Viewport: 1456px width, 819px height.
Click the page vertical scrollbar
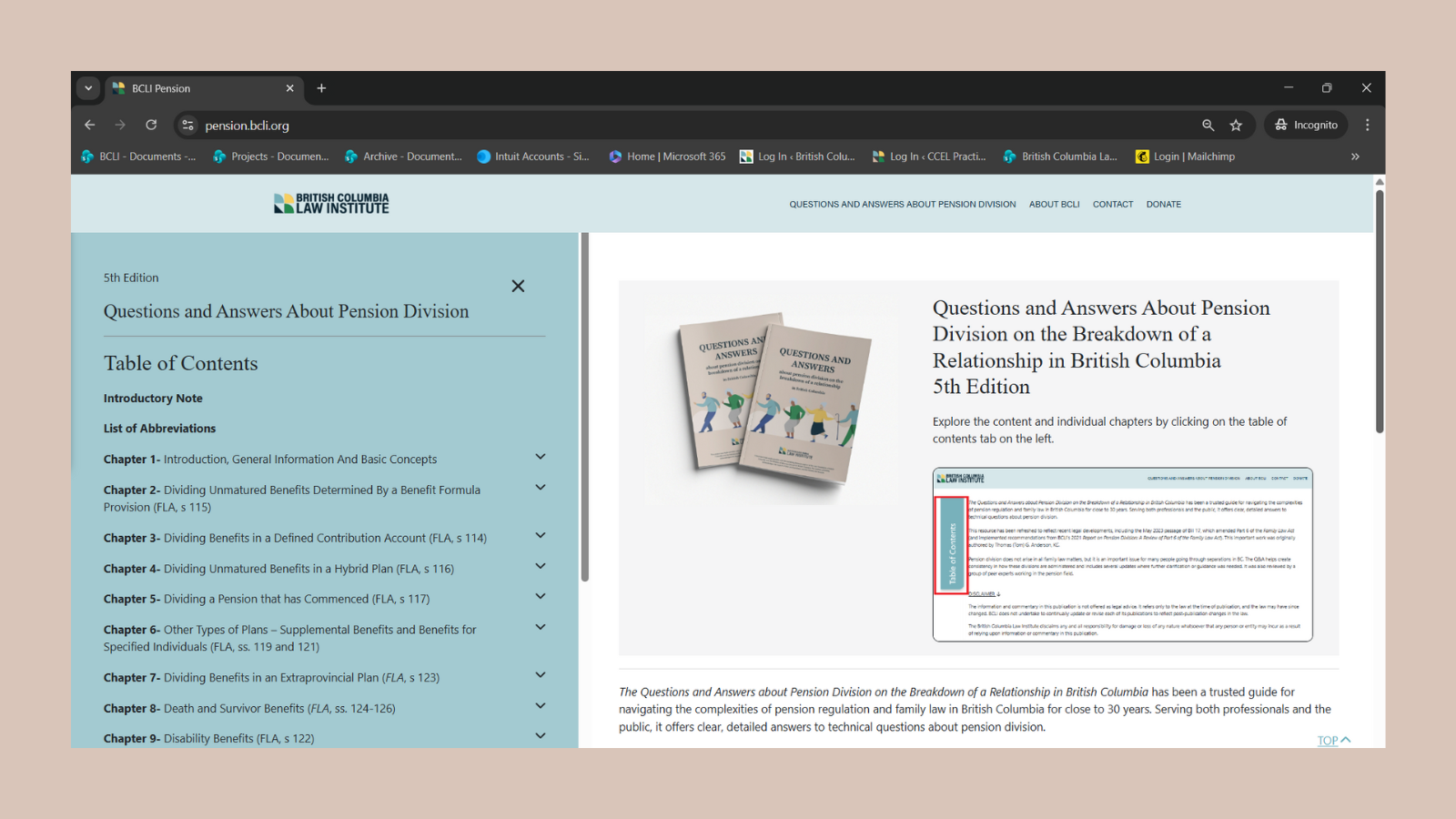(1380, 309)
